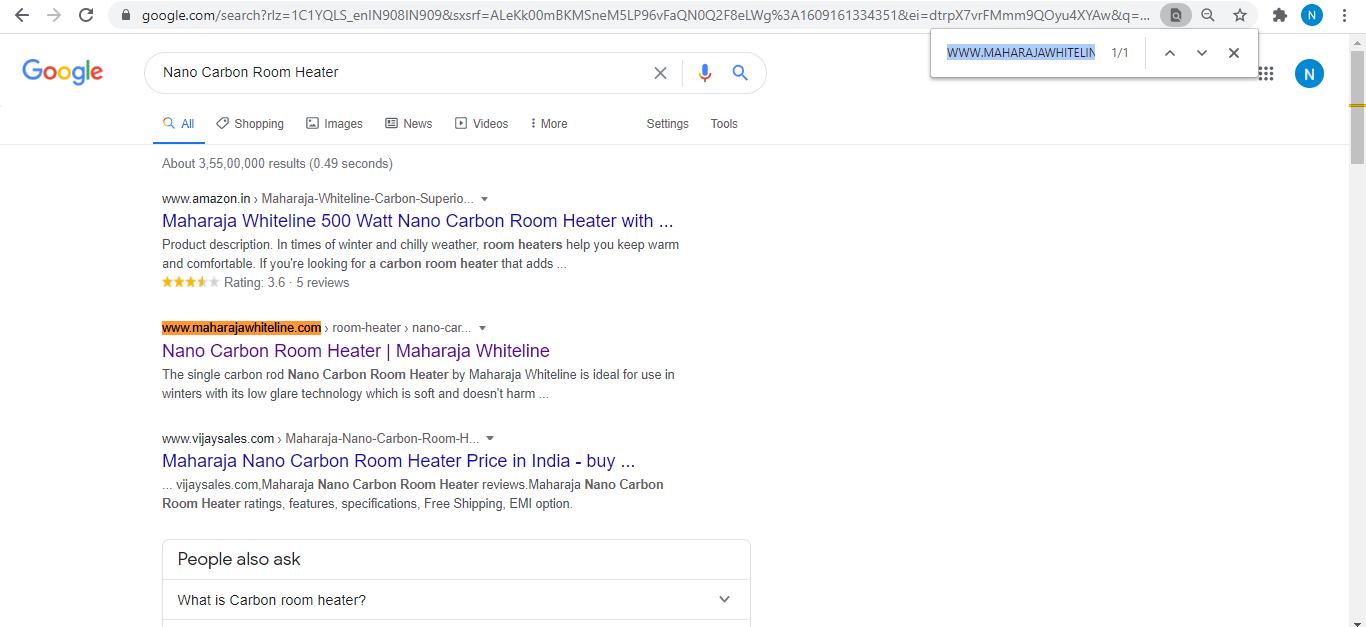Open dropdown arrow beside vijaysales.com result URL
The width and height of the screenshot is (1366, 627).
pyautogui.click(x=490, y=439)
